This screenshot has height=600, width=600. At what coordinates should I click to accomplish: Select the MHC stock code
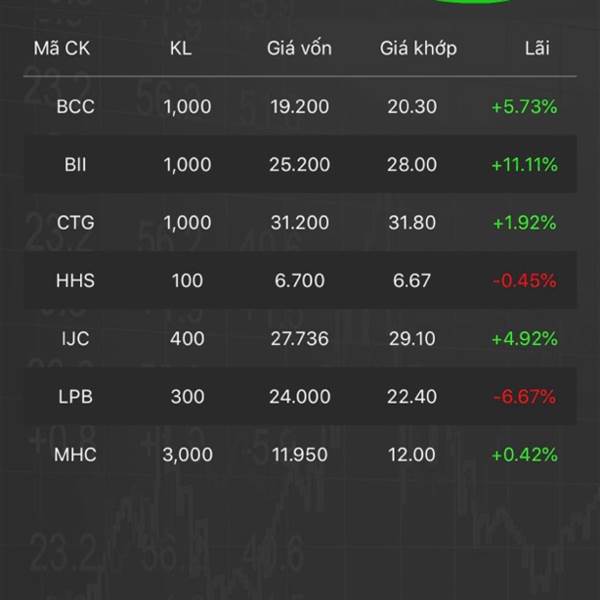(75, 455)
